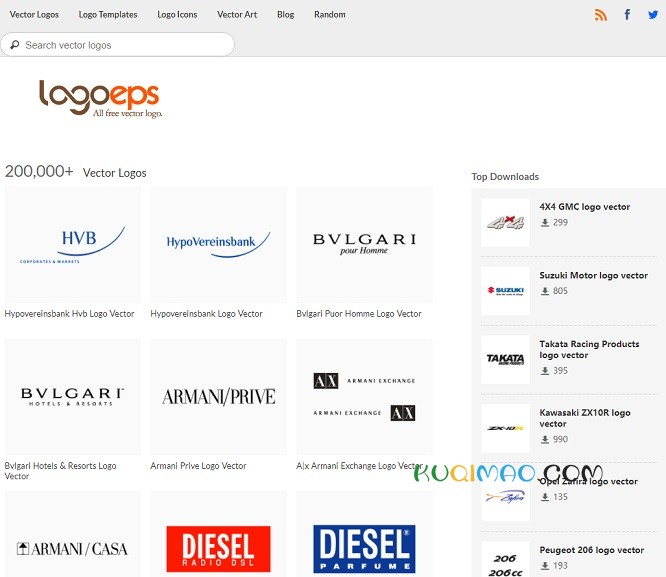Image resolution: width=666 pixels, height=577 pixels.
Task: Click the 4X4 GMC sidebar thumbnail
Action: [x=505, y=222]
